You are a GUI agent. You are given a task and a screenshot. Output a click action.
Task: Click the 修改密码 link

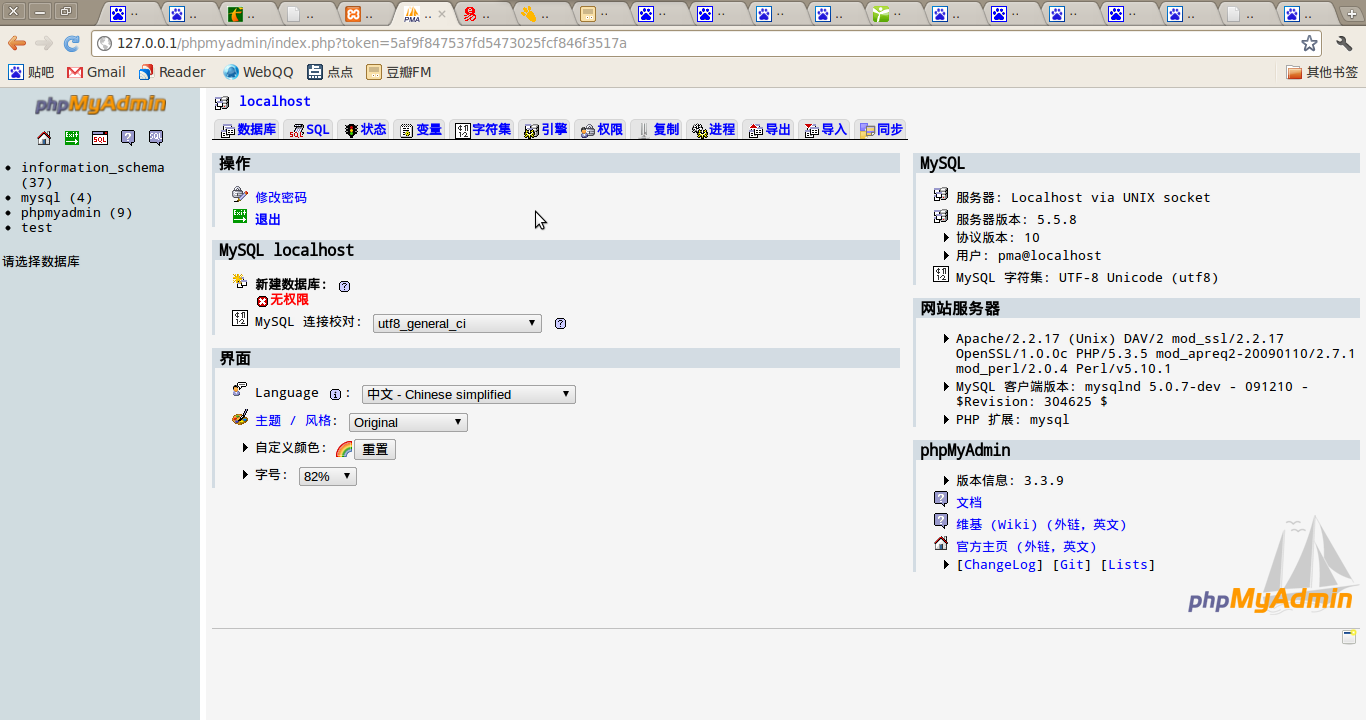(x=281, y=198)
